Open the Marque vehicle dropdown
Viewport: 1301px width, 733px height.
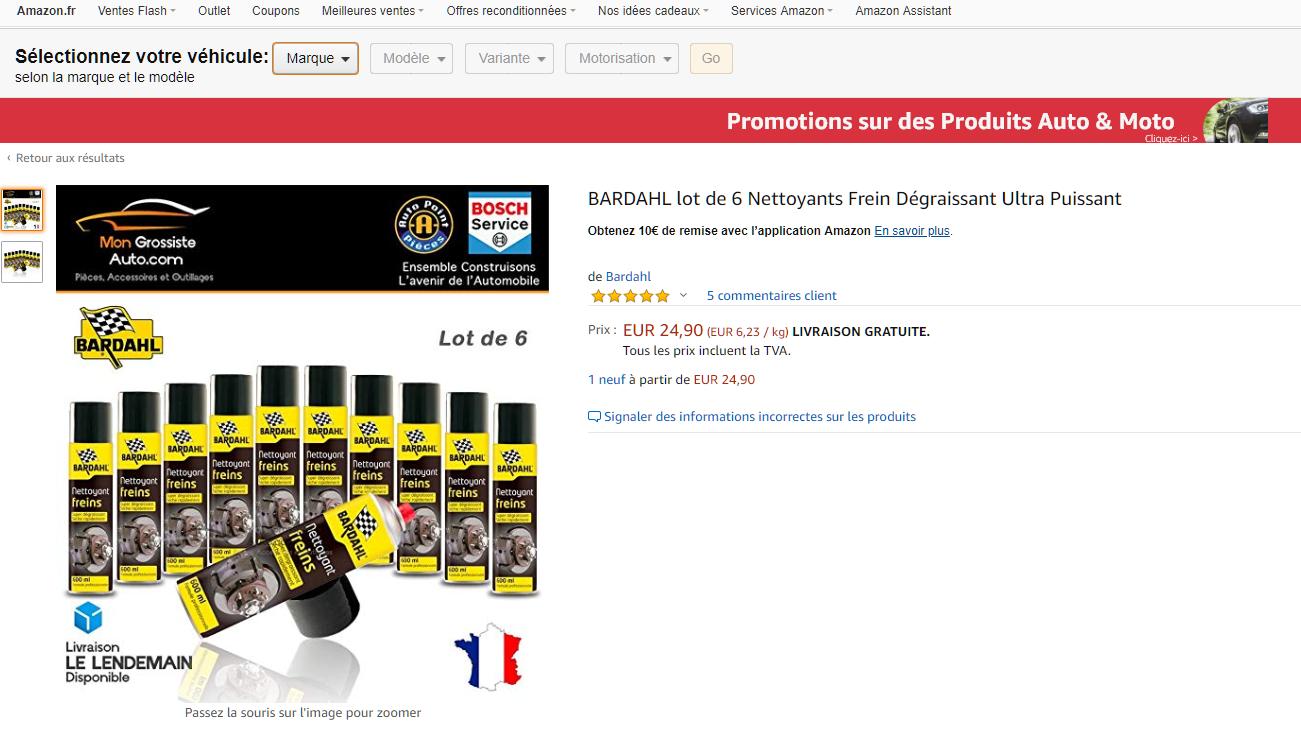tap(315, 58)
